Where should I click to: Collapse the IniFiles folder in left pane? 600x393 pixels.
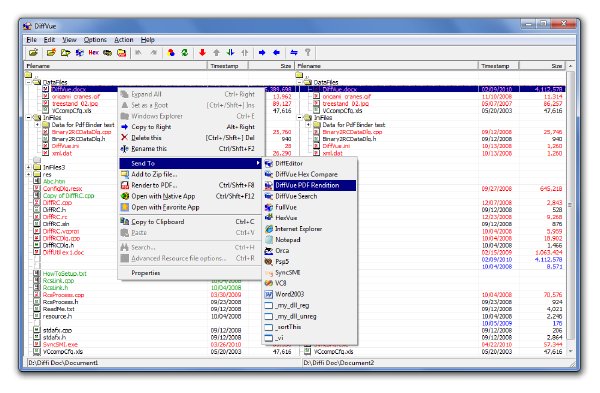pyautogui.click(x=29, y=117)
